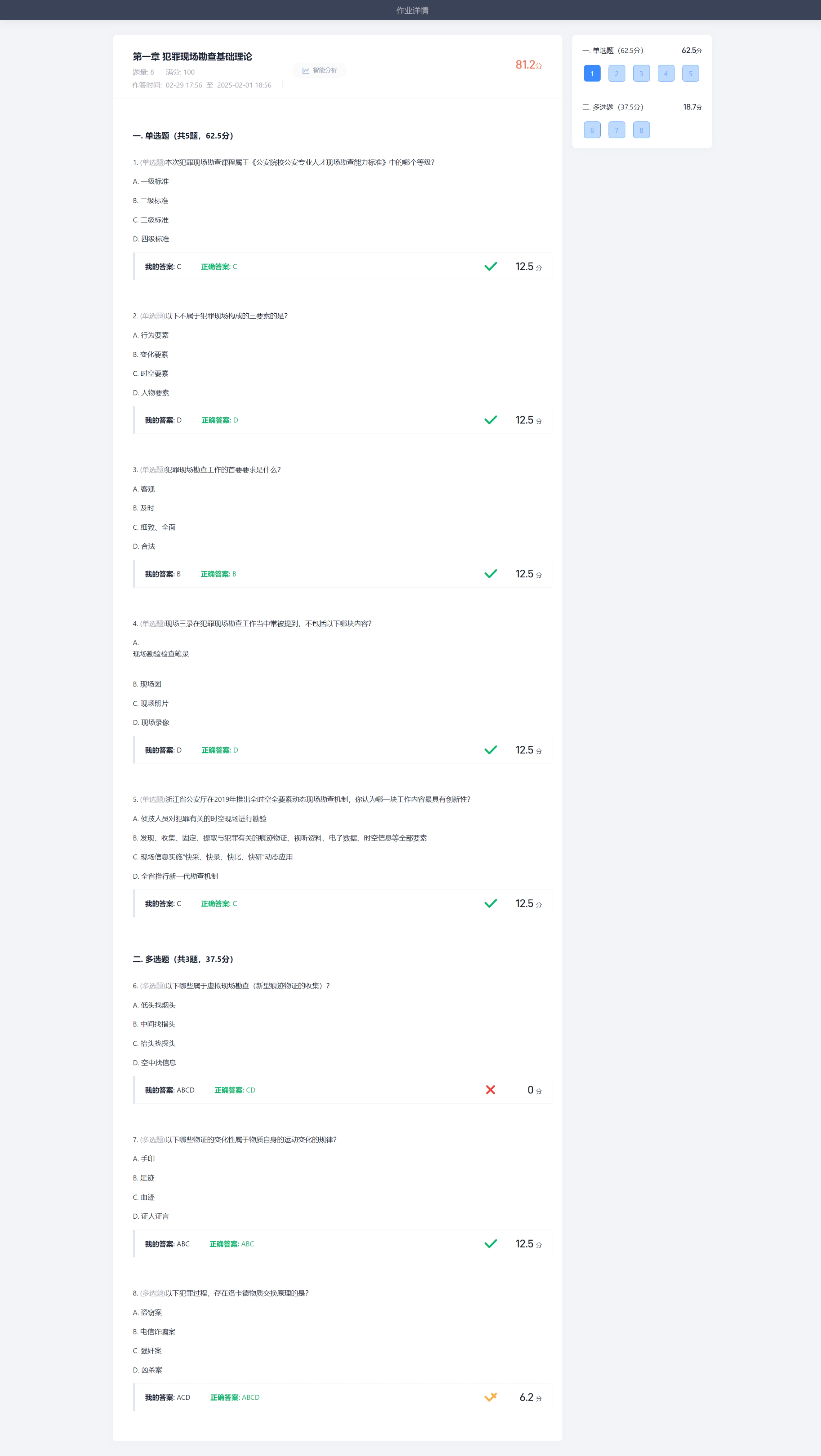Click the green checkmark for question 7
Image resolution: width=821 pixels, height=1456 pixels.
point(490,1244)
